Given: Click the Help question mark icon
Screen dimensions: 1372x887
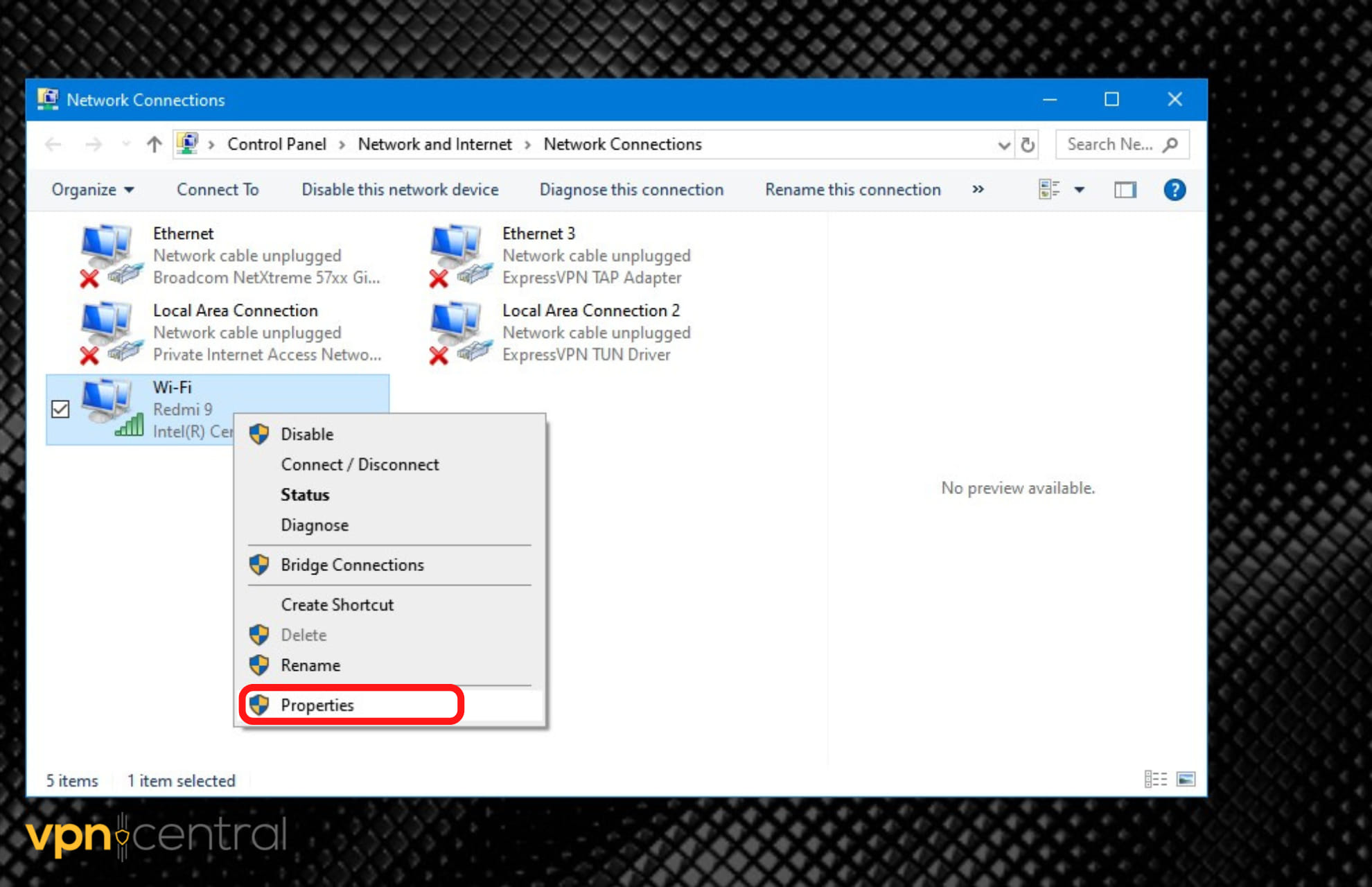Looking at the screenshot, I should coord(1174,189).
